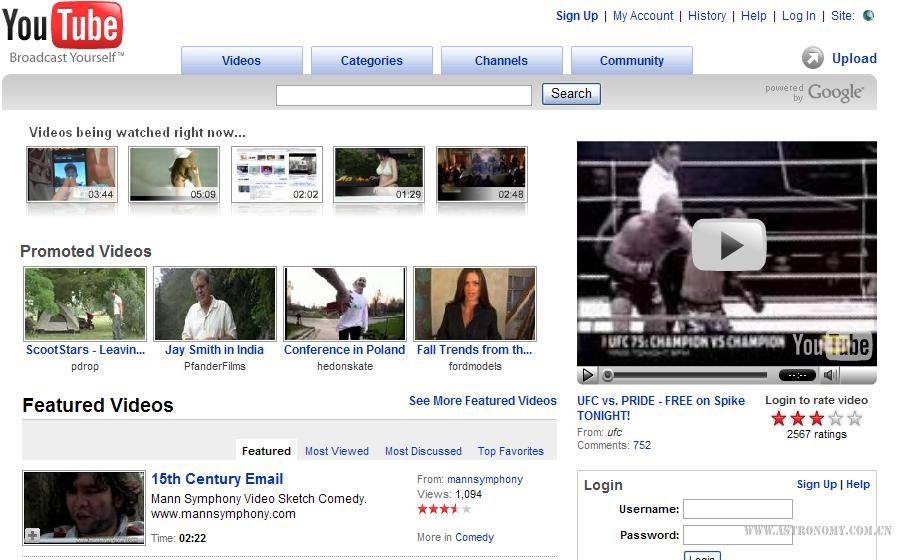Viewport: 897px width, 560px height.
Task: Play the UFC video with big play button
Action: [x=728, y=245]
